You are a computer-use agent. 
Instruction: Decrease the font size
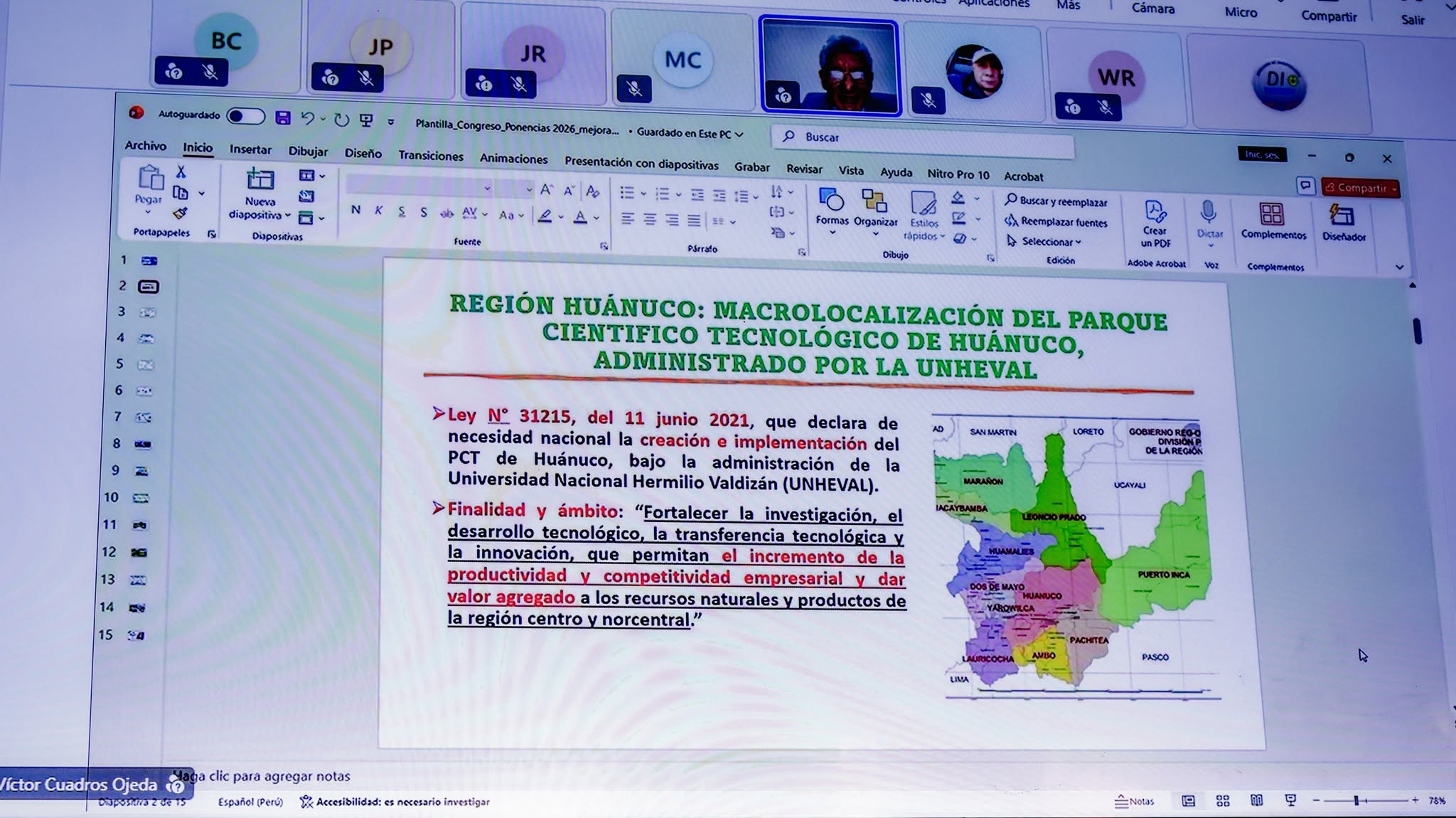click(x=569, y=191)
